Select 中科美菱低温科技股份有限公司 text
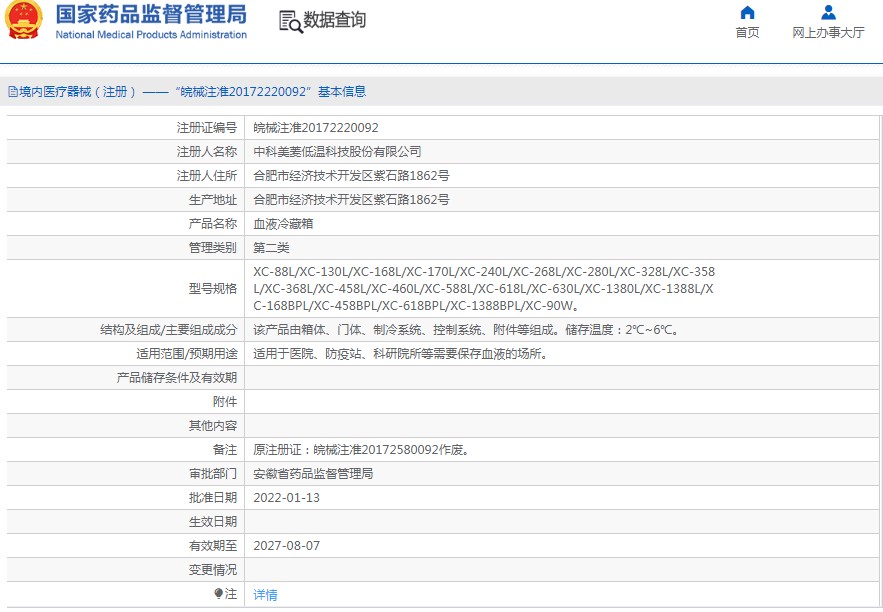The height and width of the screenshot is (612, 883). pos(337,151)
